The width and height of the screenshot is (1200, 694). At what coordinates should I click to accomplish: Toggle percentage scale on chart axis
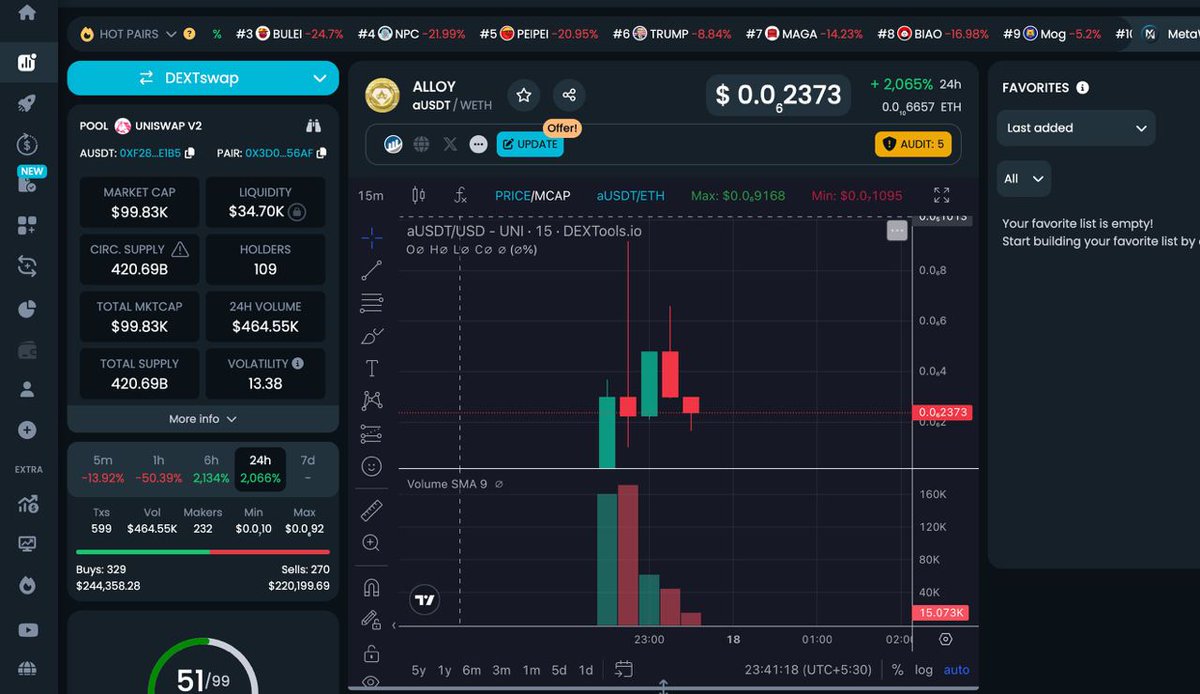[x=898, y=670]
